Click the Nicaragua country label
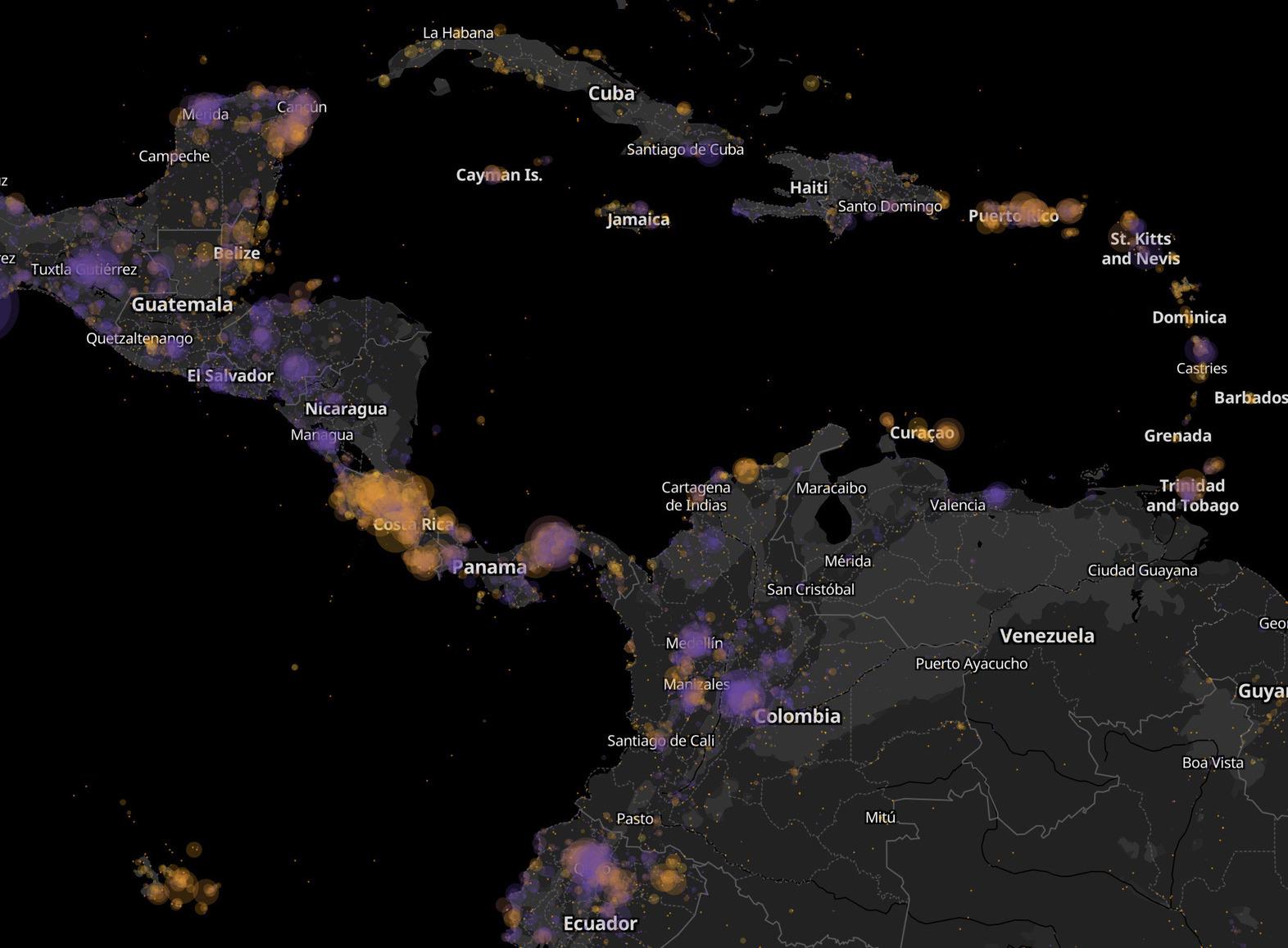This screenshot has height=948, width=1288. (346, 409)
